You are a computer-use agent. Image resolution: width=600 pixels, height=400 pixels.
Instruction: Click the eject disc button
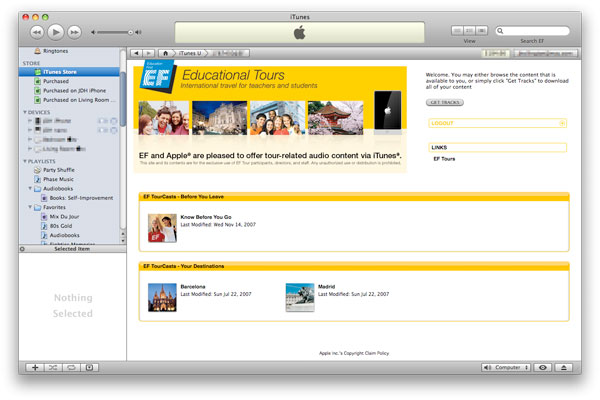[564, 367]
